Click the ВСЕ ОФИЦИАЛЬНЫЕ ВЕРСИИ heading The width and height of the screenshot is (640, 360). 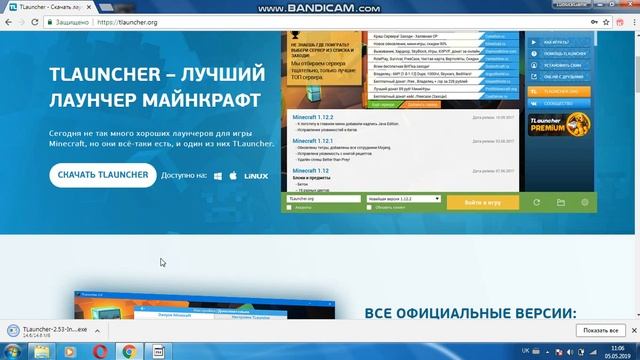coord(471,313)
